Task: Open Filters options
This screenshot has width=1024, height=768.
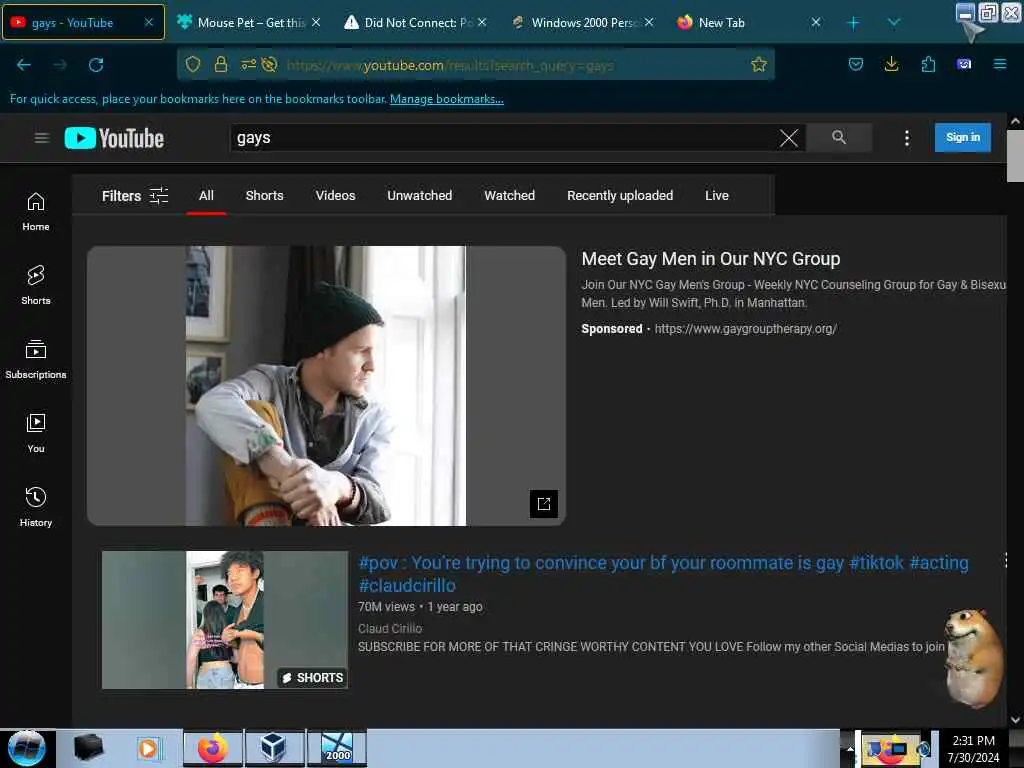Action: [x=135, y=196]
